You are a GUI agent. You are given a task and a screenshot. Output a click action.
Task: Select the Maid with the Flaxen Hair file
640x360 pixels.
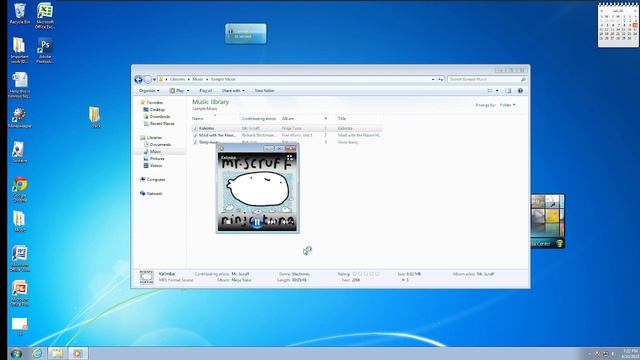pos(287,135)
